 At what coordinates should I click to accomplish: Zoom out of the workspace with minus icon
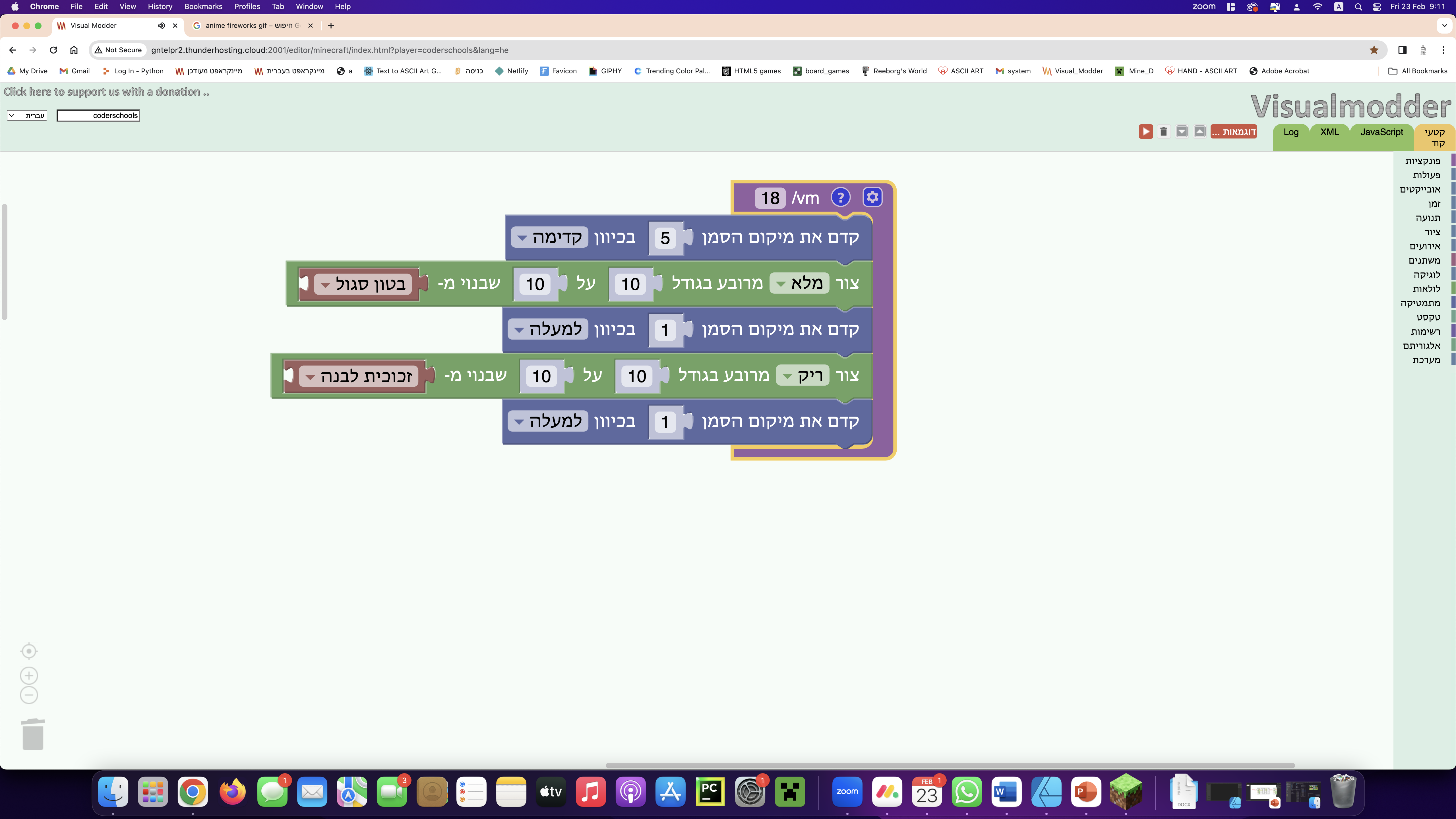29,695
